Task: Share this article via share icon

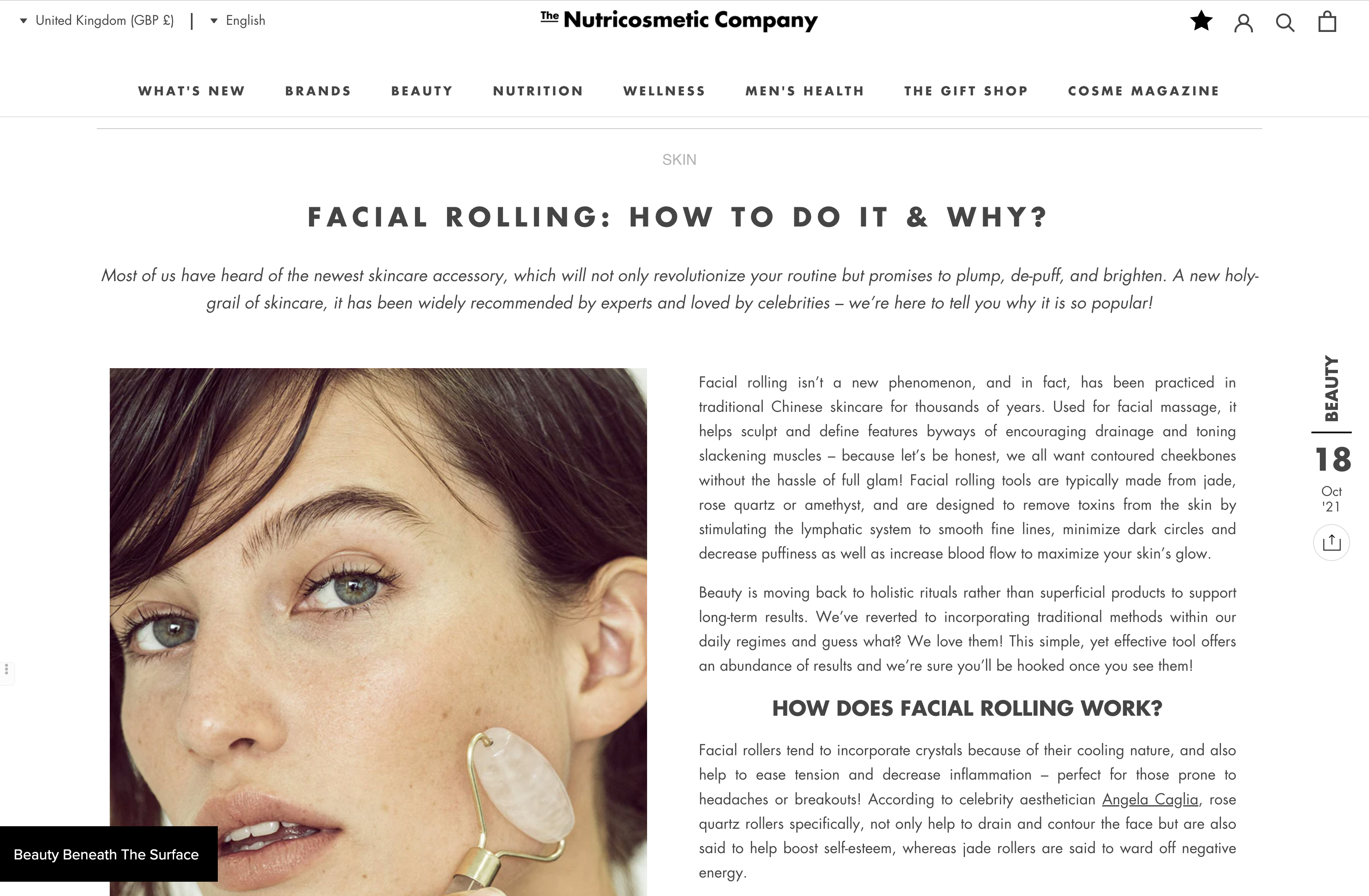Action: (1331, 542)
